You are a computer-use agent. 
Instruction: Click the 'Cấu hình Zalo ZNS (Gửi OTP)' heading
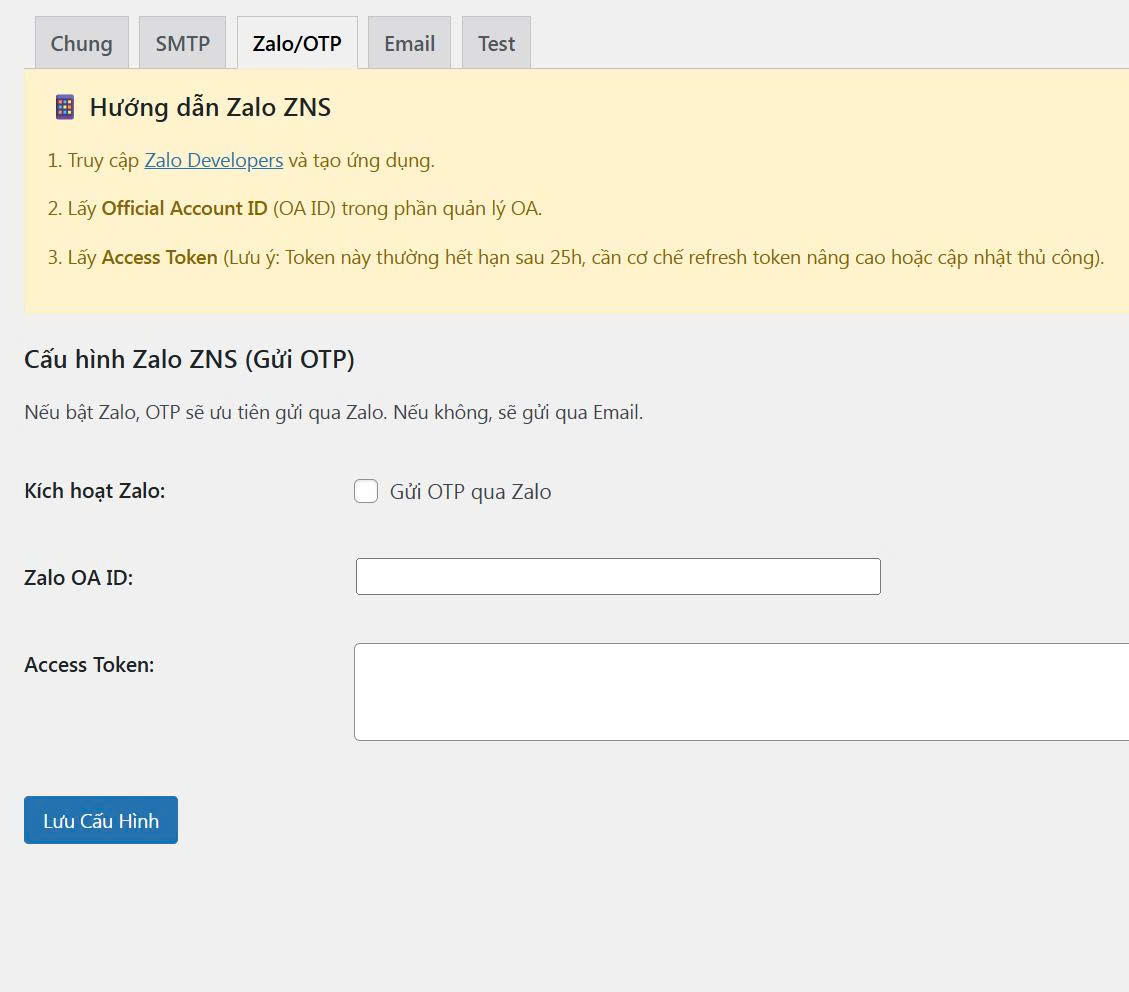click(189, 359)
